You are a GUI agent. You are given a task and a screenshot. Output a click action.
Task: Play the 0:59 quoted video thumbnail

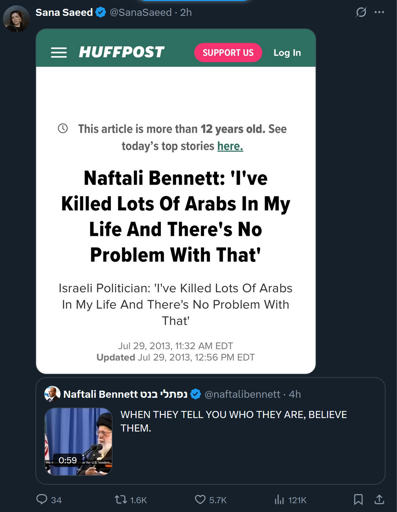point(79,441)
